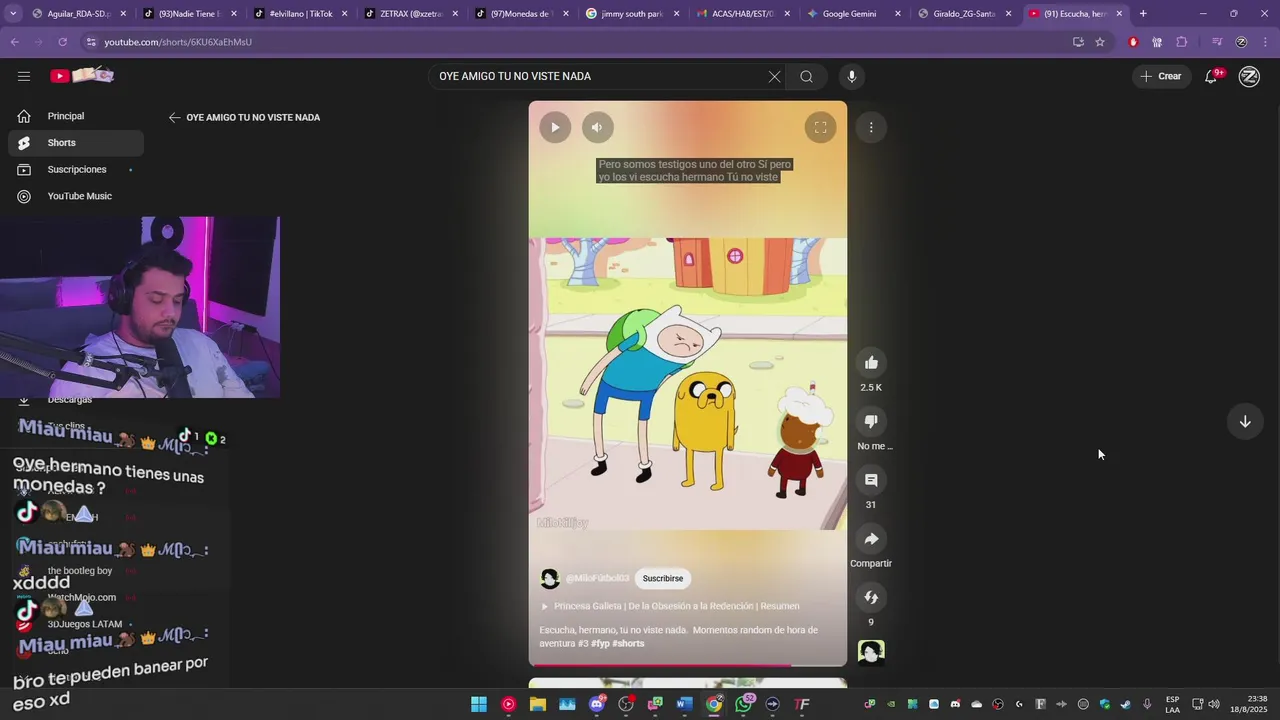Close the Google Gemini tab

pos(897,14)
